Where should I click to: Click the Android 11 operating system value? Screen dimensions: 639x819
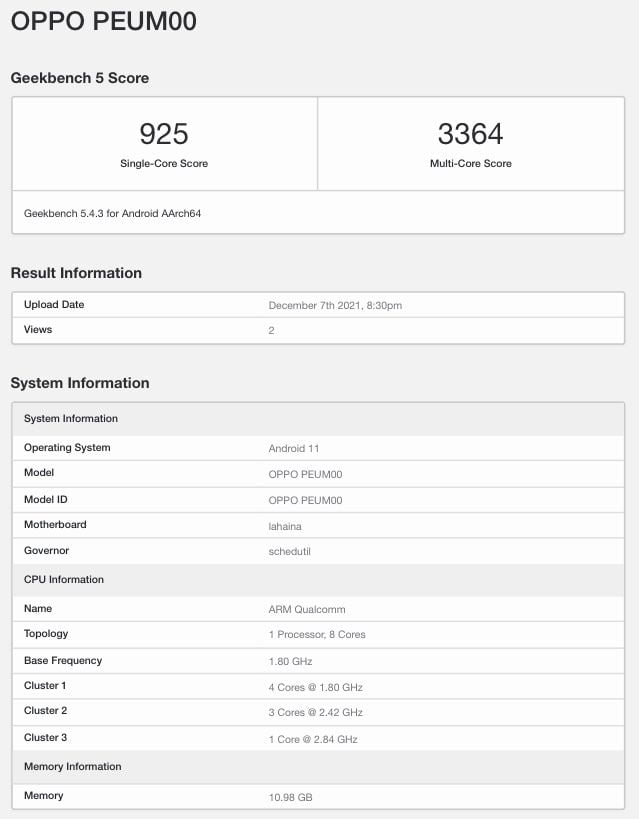click(x=294, y=448)
